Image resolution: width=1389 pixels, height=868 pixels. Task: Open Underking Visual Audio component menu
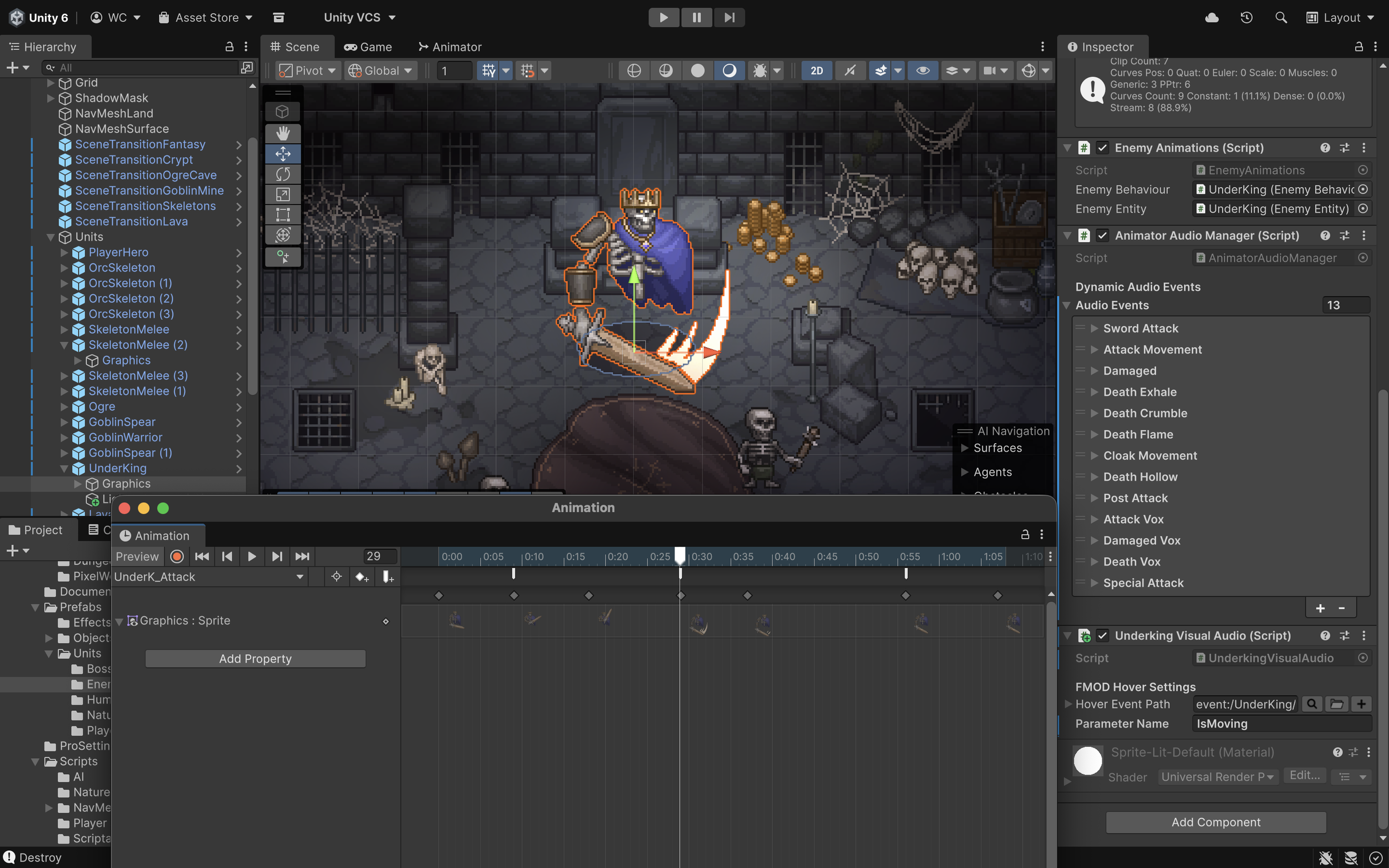coord(1365,635)
